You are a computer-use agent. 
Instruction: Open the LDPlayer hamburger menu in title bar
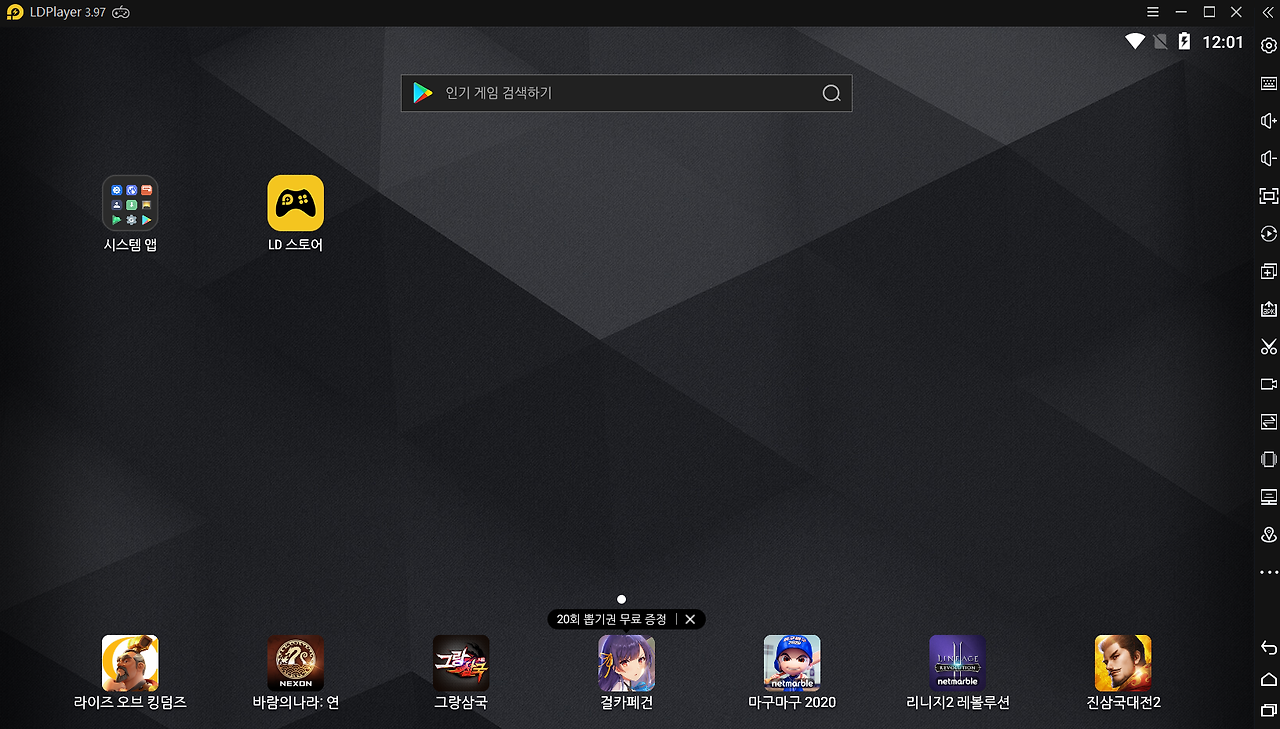(x=1153, y=12)
